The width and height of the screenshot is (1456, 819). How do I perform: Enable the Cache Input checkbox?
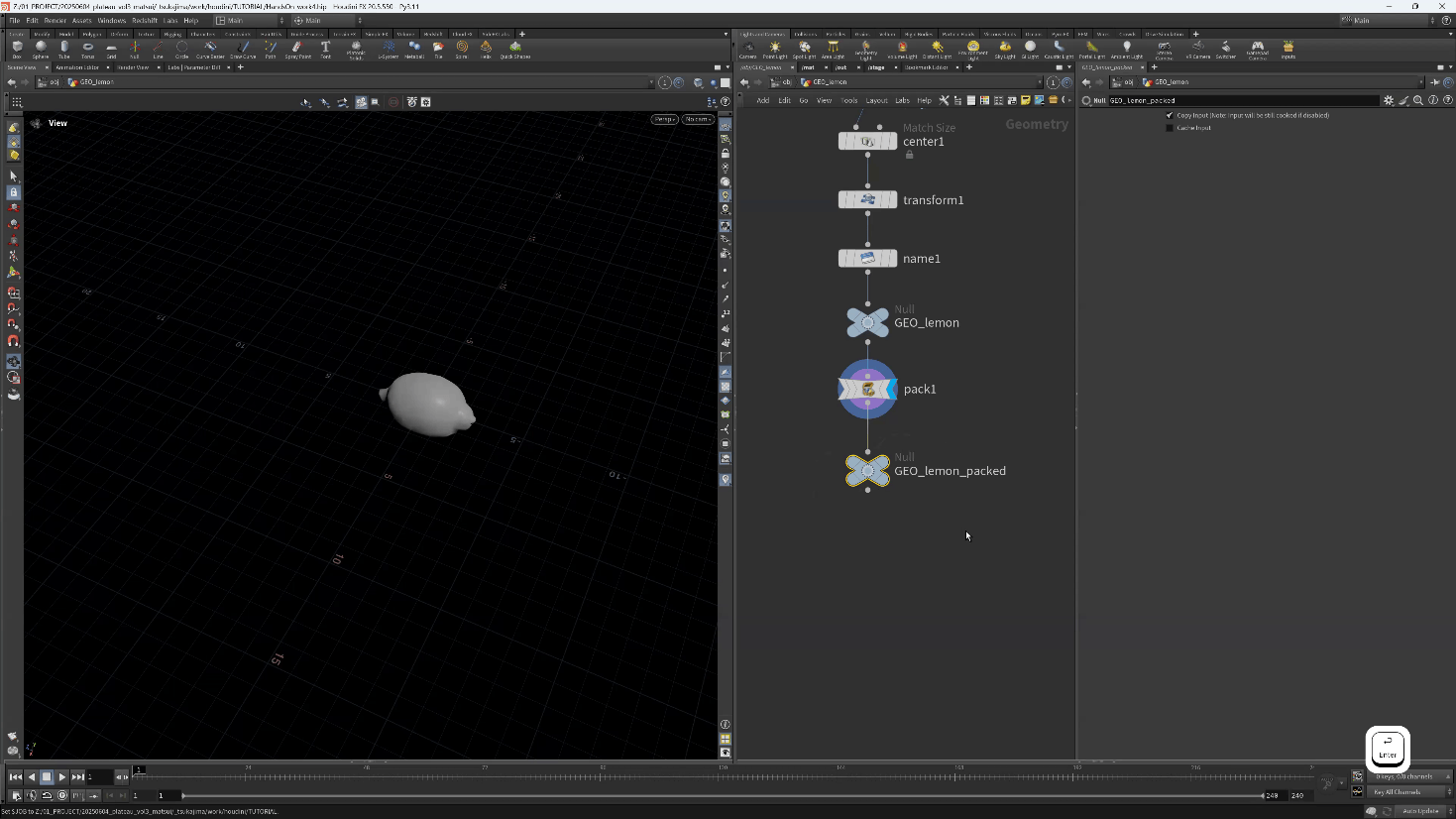click(1170, 128)
